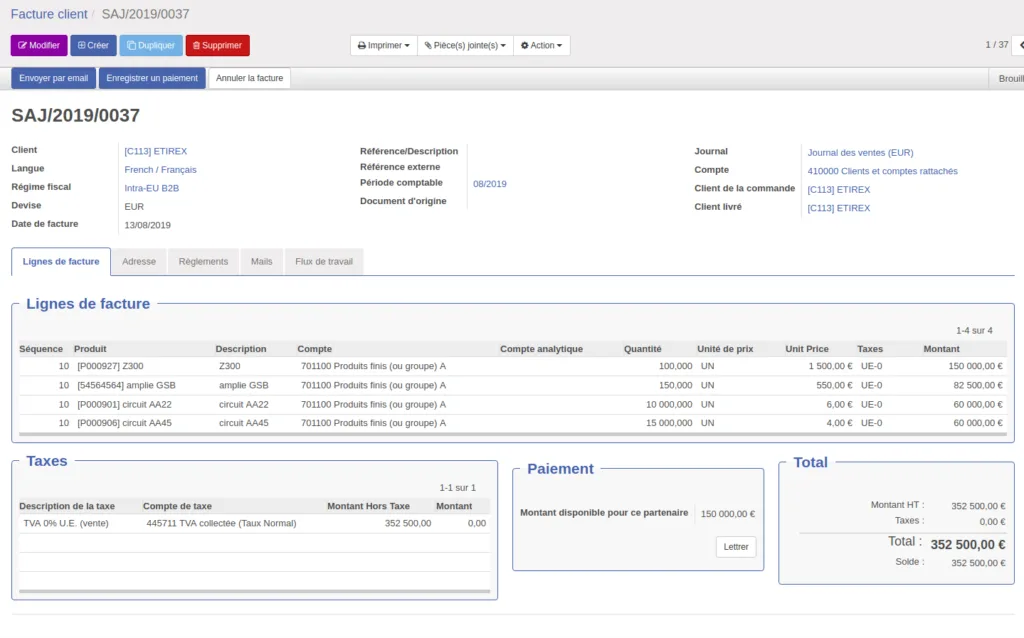Sort by Unit Price column header
1024x638 pixels.
click(807, 349)
